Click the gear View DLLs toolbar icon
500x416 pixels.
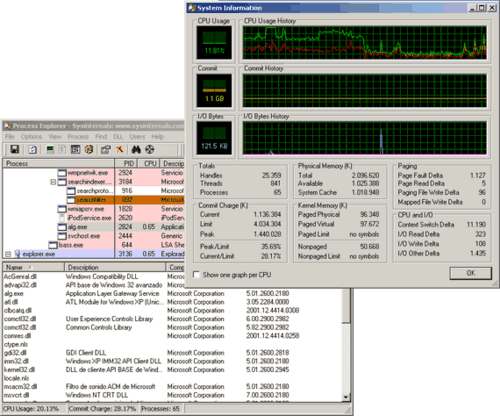click(x=89, y=149)
